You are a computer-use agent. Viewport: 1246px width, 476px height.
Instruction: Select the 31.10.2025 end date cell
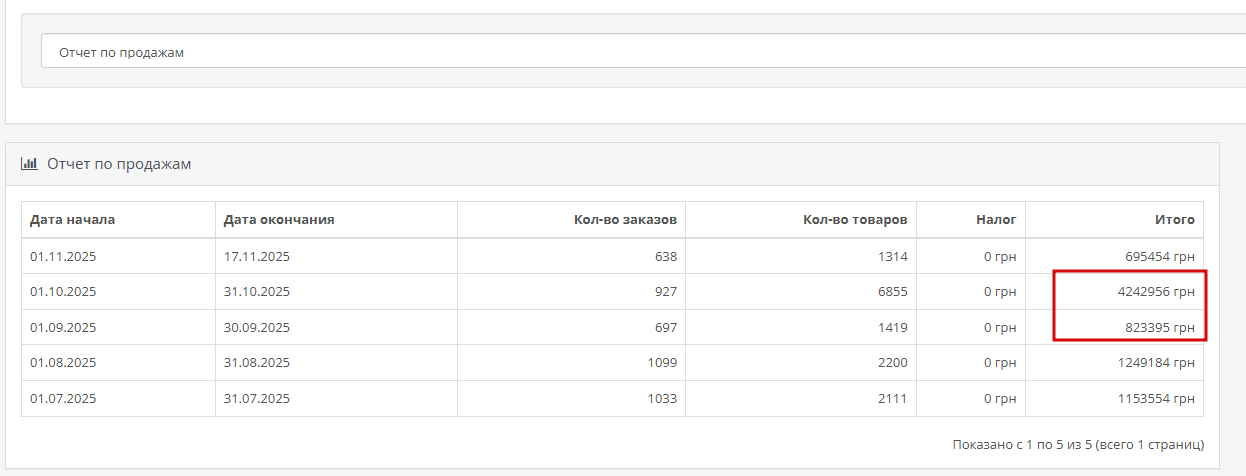click(x=257, y=292)
